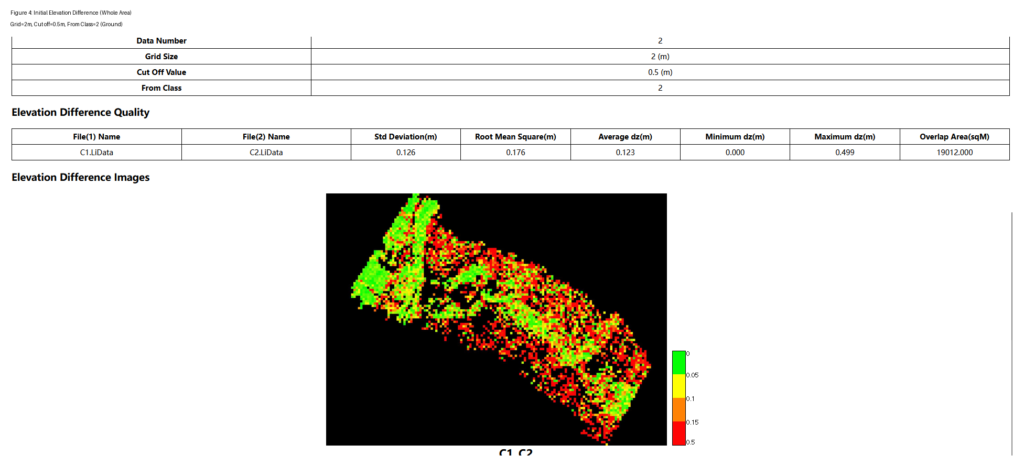Click the elevation difference map image
This screenshot has width=1024, height=466.
tap(496, 319)
